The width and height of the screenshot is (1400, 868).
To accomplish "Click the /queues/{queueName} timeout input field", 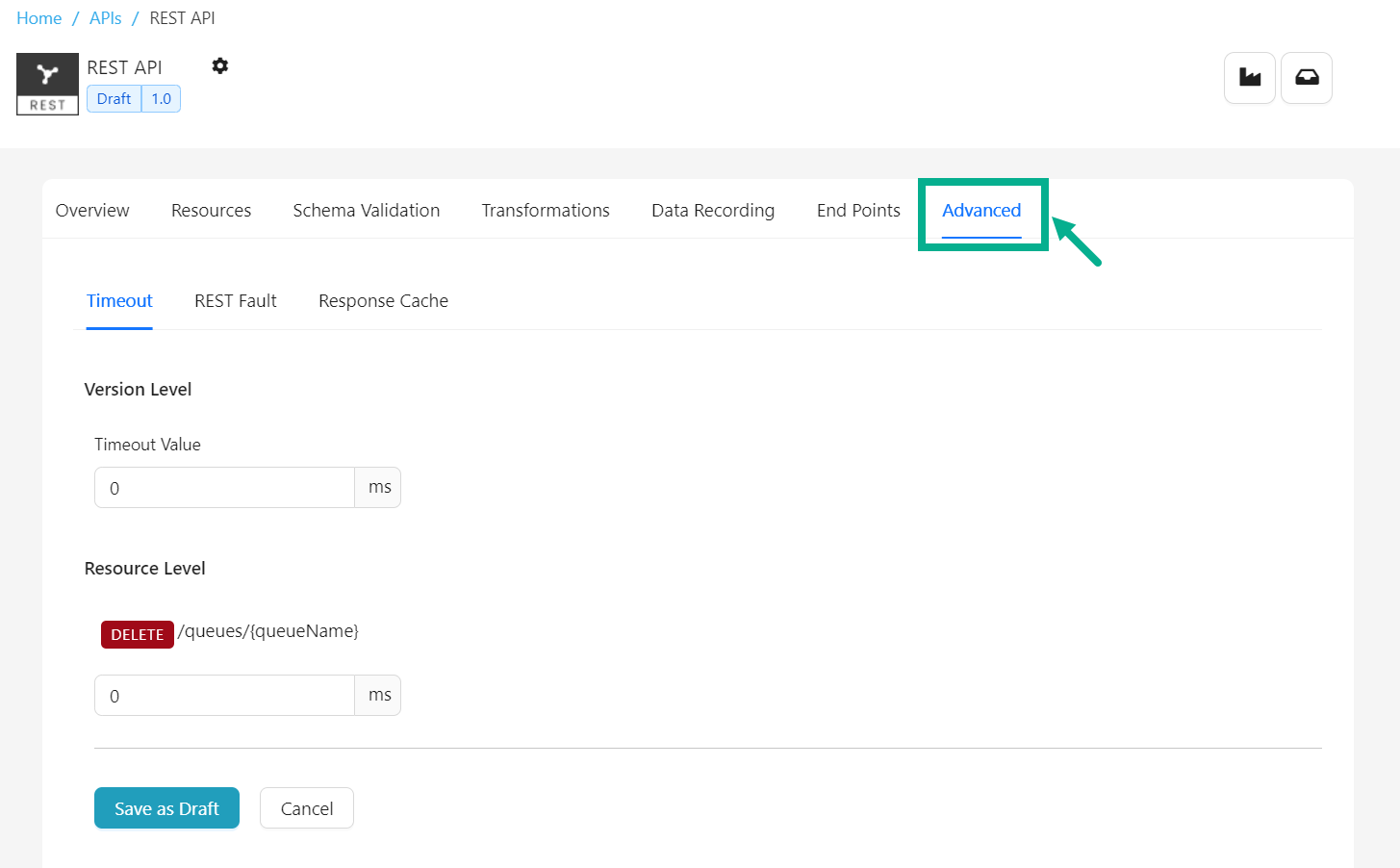I will 224,696.
